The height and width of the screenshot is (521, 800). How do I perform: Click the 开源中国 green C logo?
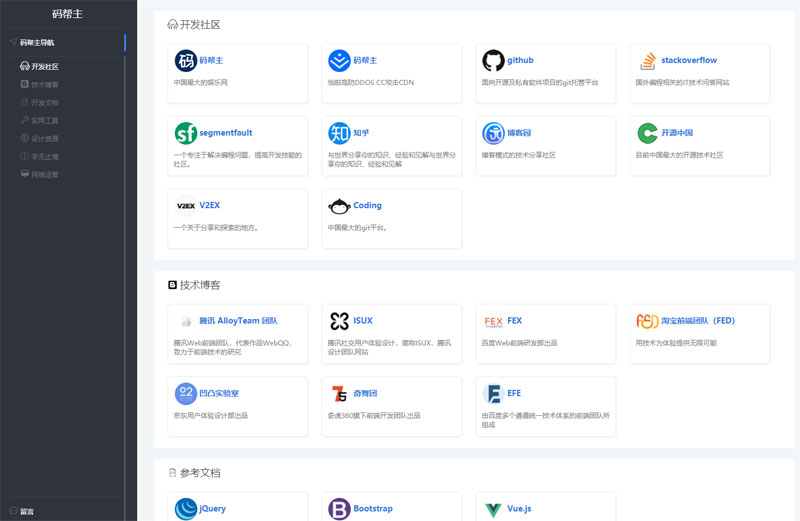tap(647, 133)
